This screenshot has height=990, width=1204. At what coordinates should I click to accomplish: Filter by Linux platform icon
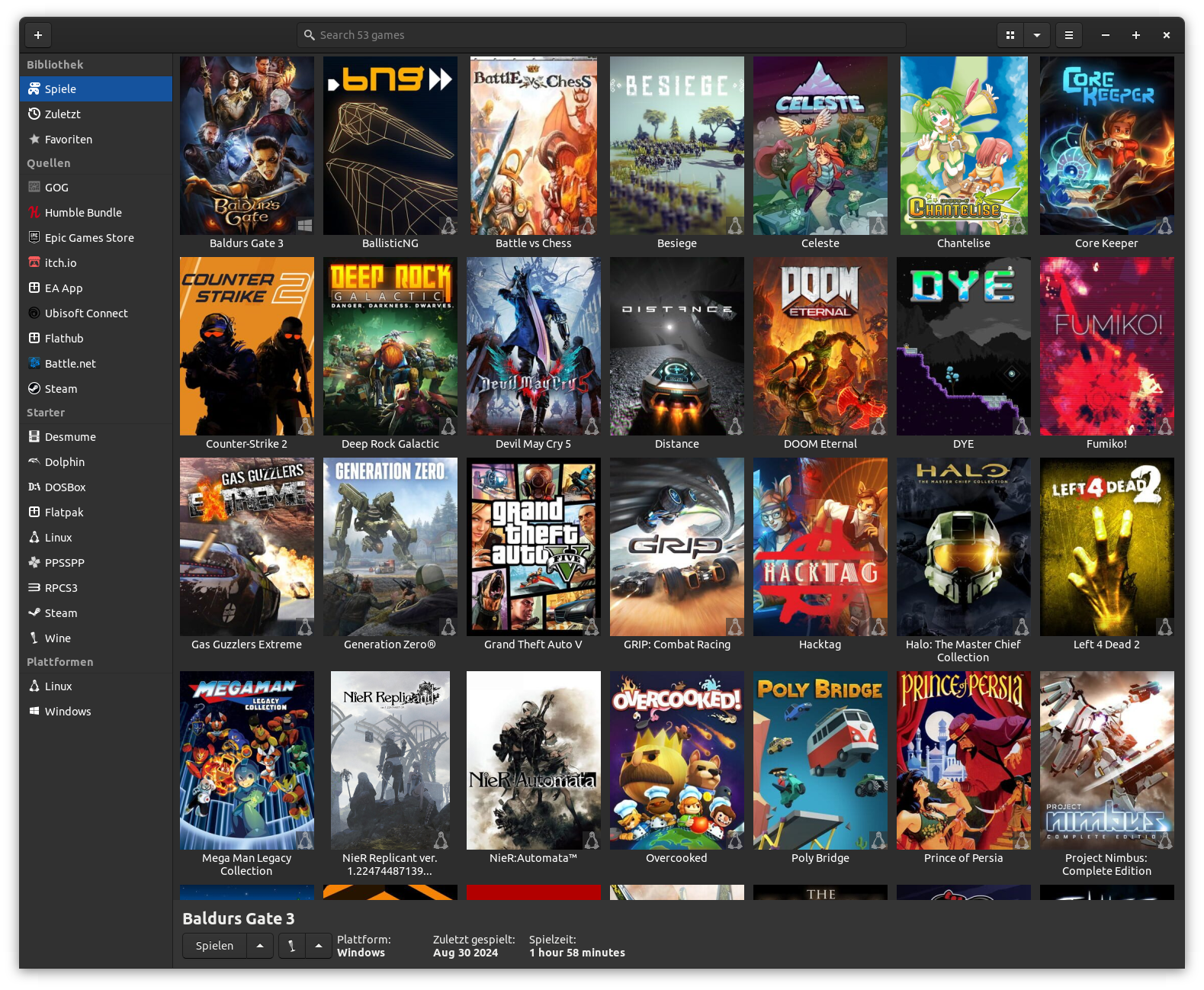34,686
